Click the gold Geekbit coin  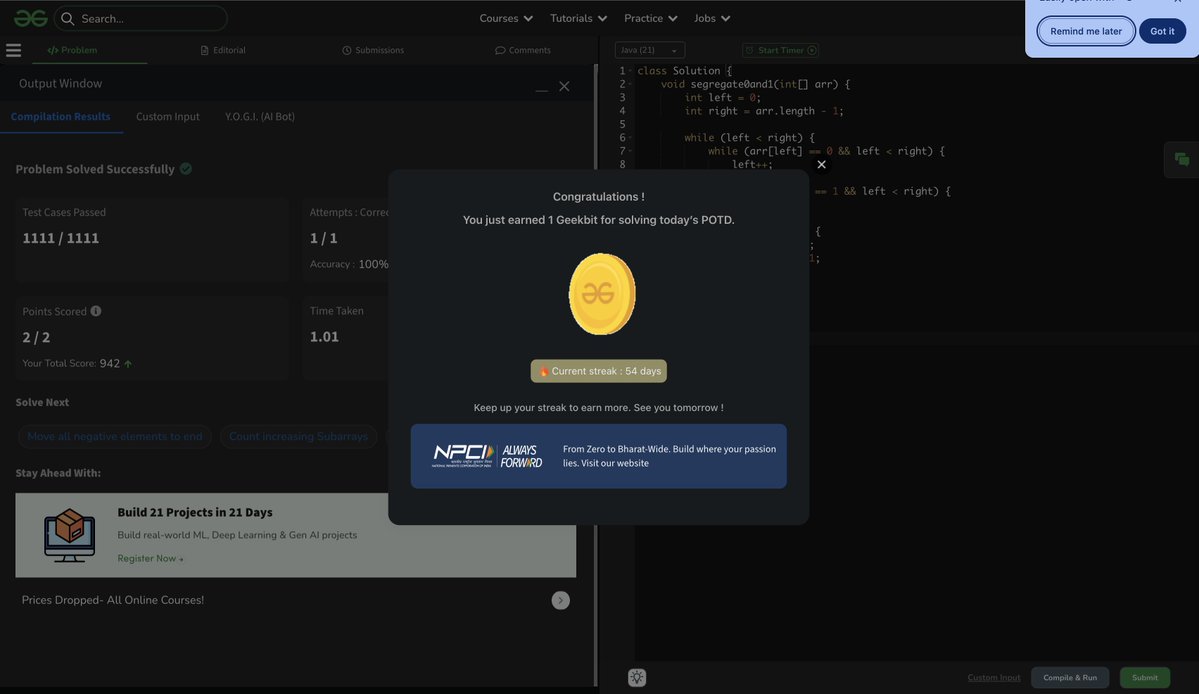click(x=601, y=294)
